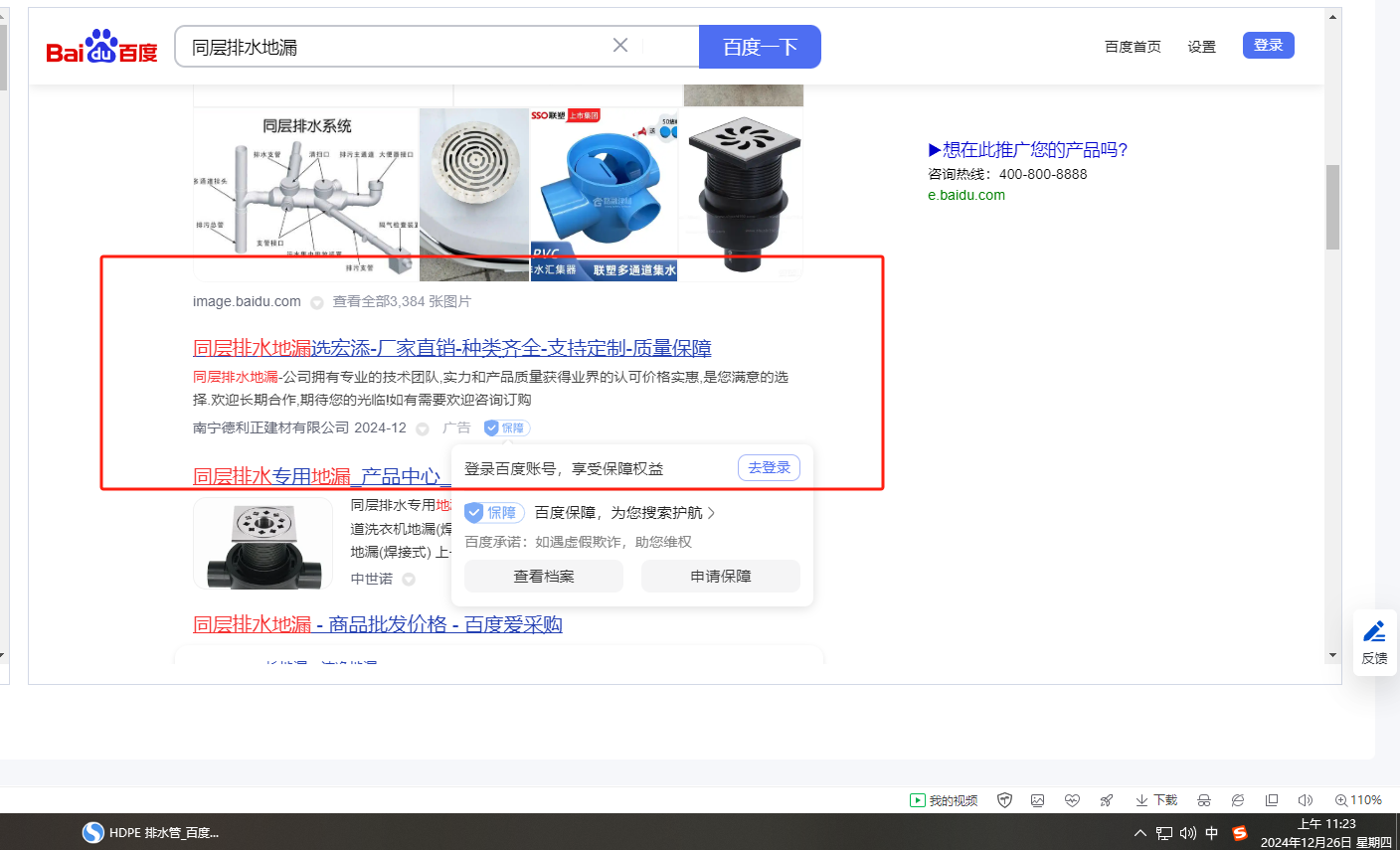1400x850 pixels.
Task: Click the 保障 shield badge in the popup
Action: click(494, 513)
